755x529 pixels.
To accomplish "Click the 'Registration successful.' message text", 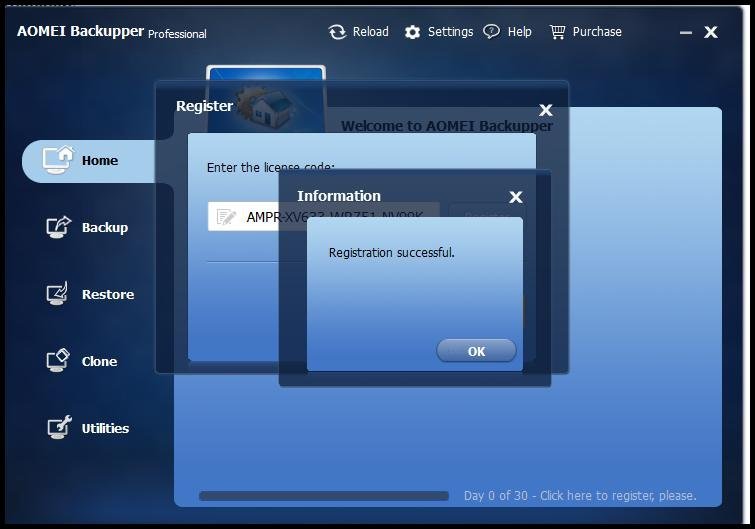I will point(391,253).
